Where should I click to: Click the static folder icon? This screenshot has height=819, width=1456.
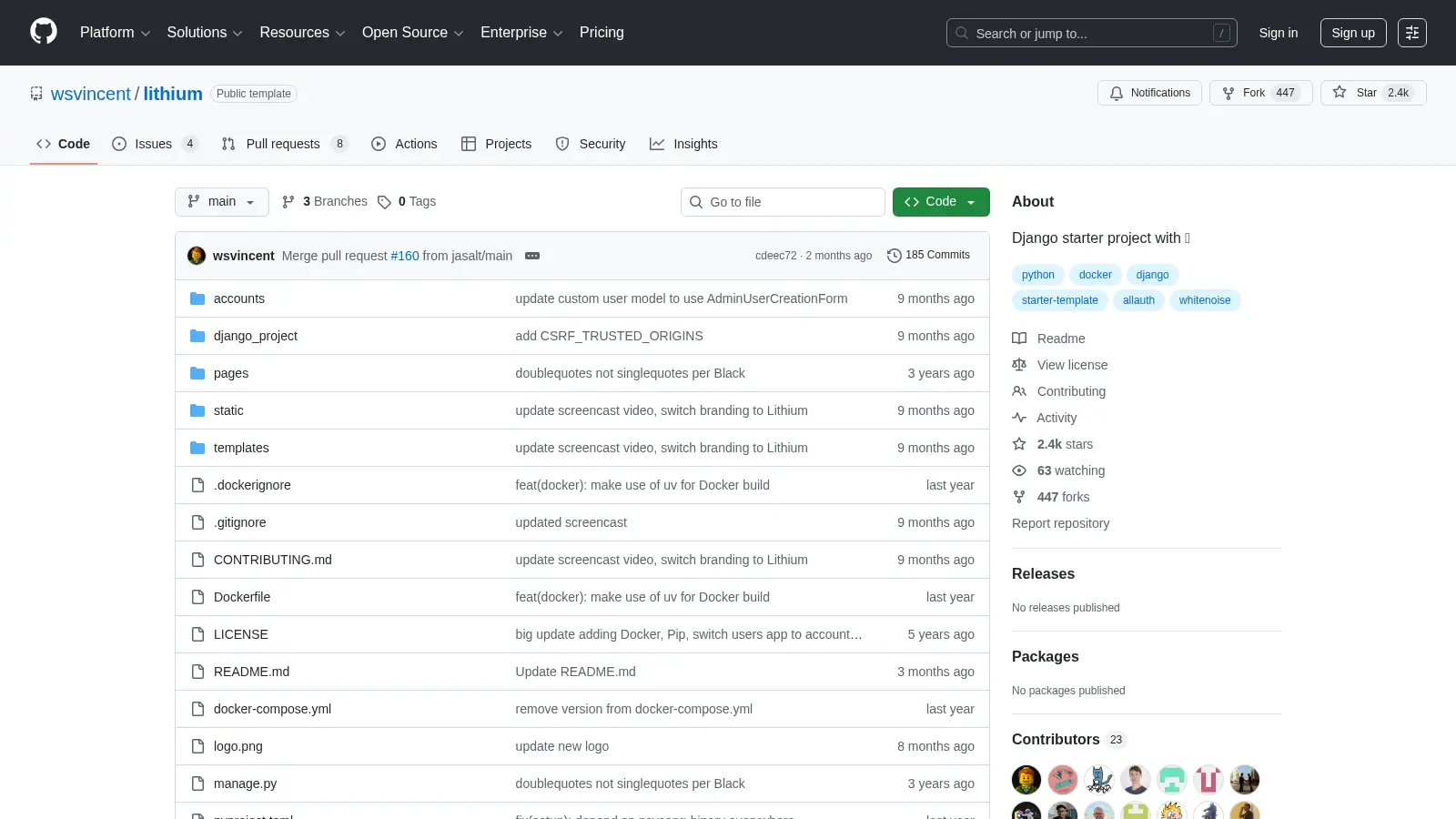197,410
